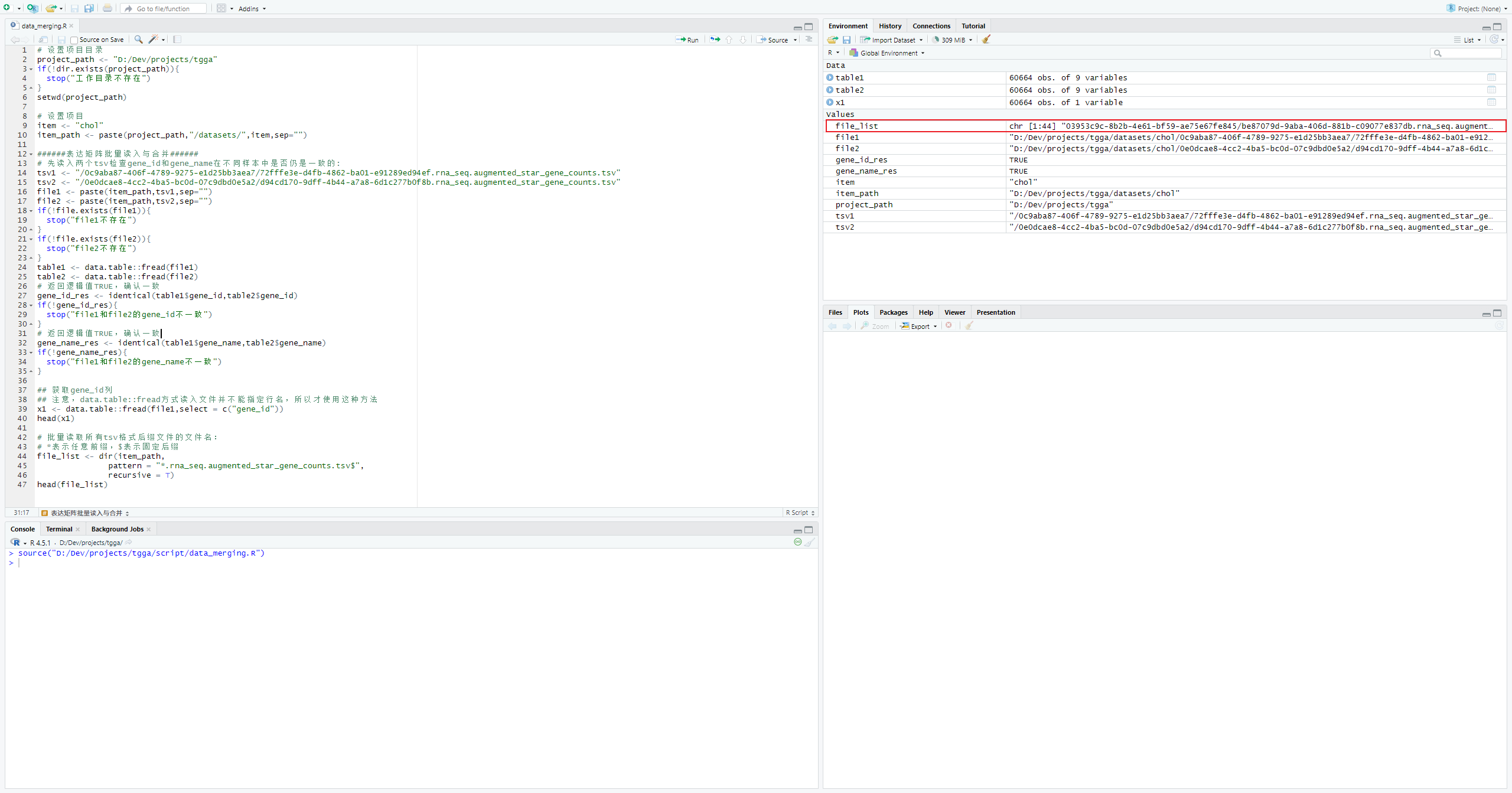Open section navigator 表达矩阵批量读入与合并
Image resolution: width=1512 pixels, height=793 pixels.
[85, 513]
